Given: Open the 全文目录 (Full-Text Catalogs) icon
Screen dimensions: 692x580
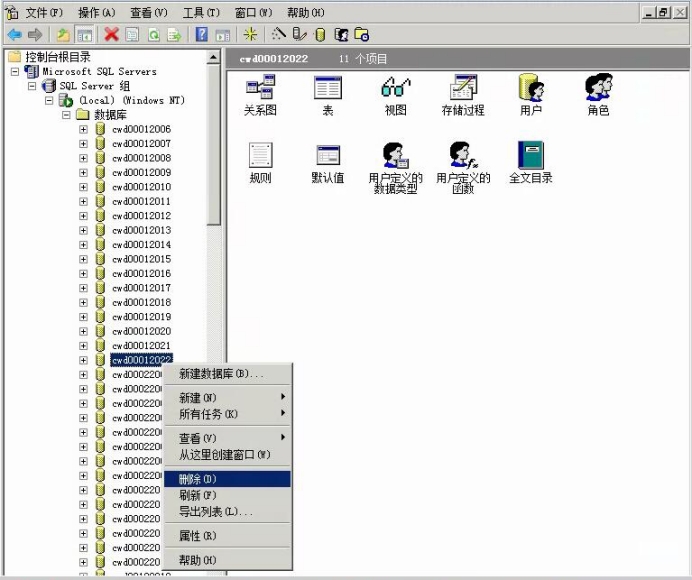Looking at the screenshot, I should [531, 157].
